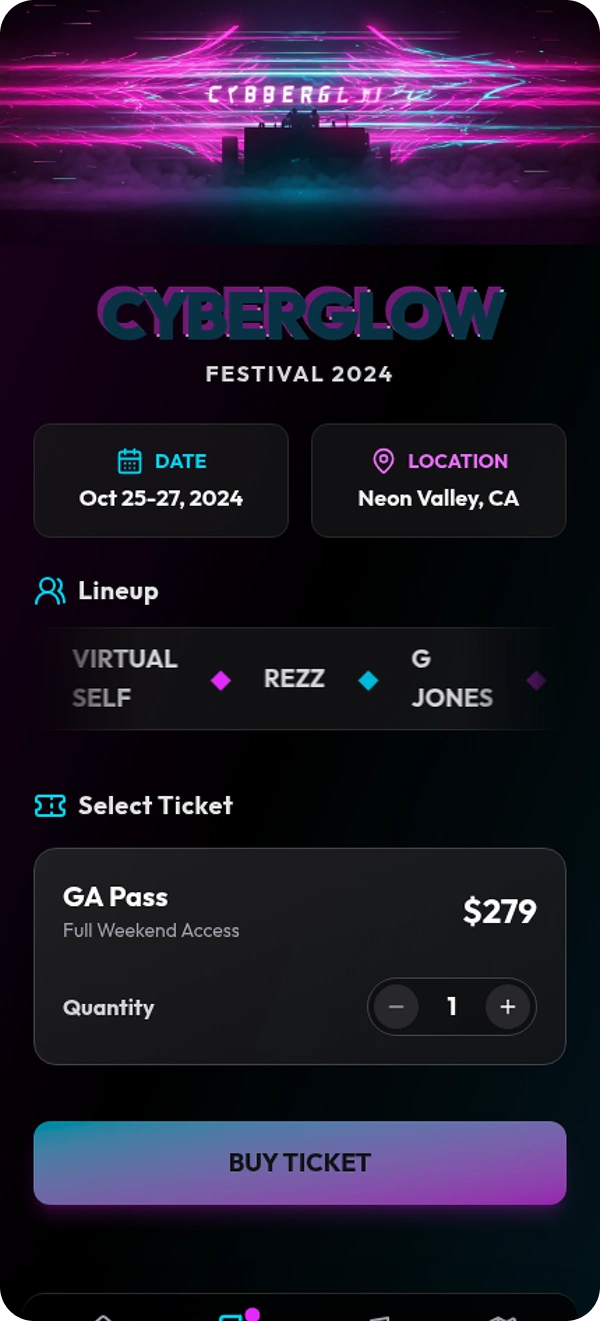This screenshot has width=600, height=1321.
Task: Tap the Oct 25-27, 2024 date text
Action: (161, 498)
